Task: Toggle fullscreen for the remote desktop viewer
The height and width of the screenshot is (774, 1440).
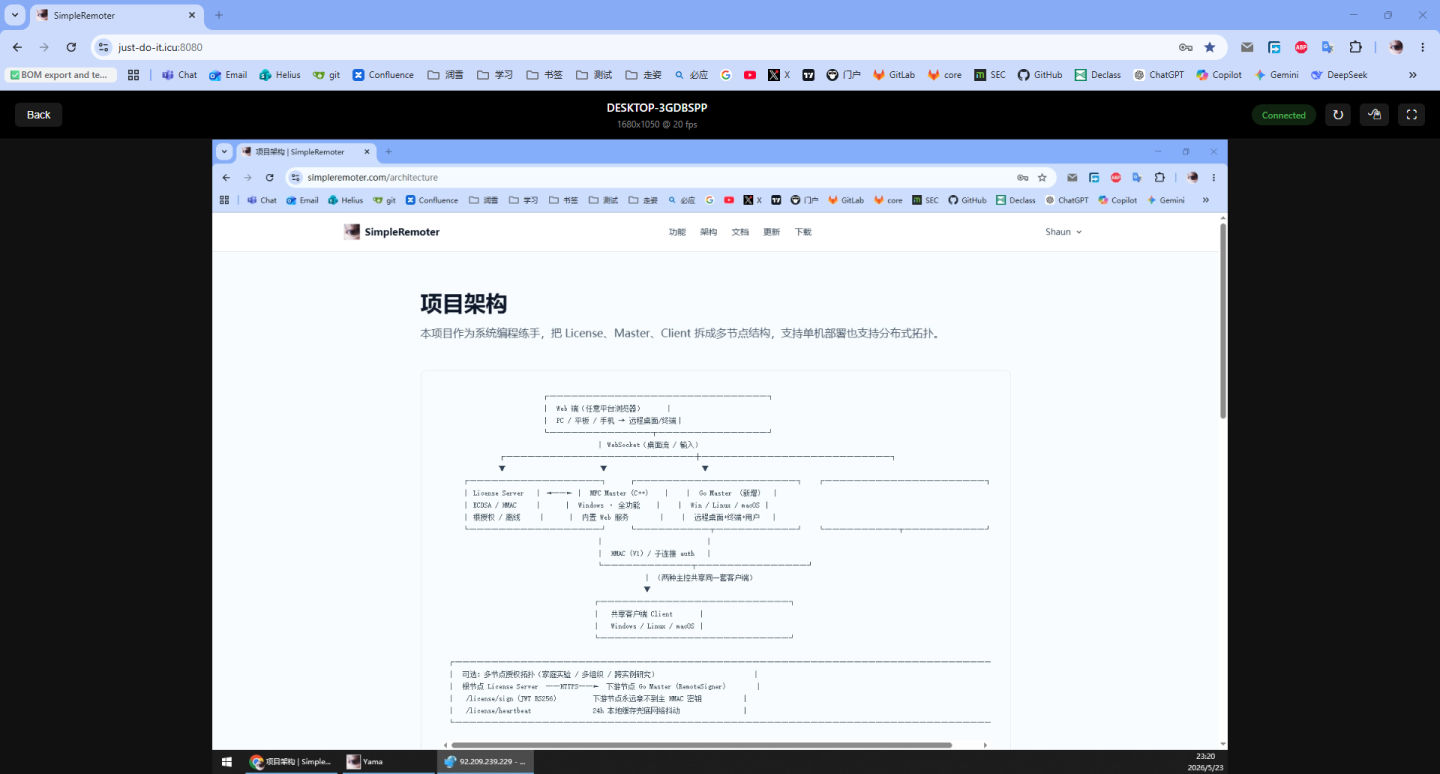Action: (1411, 115)
